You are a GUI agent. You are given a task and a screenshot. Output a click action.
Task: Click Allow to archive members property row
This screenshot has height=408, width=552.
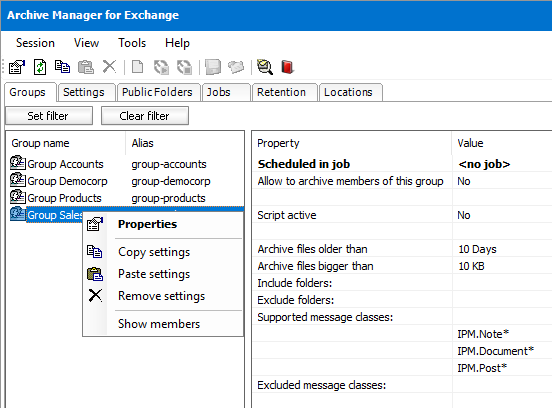[350, 181]
